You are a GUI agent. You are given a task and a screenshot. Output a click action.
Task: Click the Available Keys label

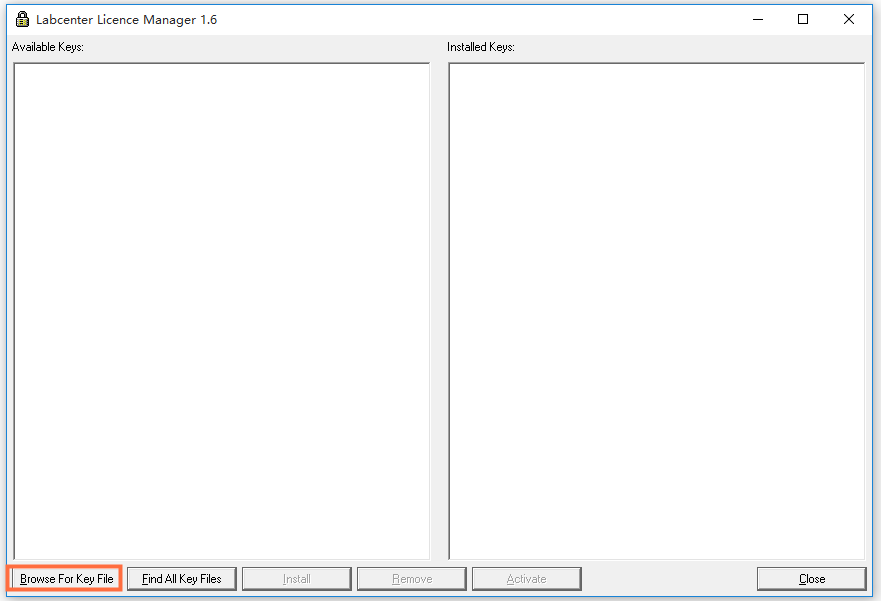(x=48, y=47)
